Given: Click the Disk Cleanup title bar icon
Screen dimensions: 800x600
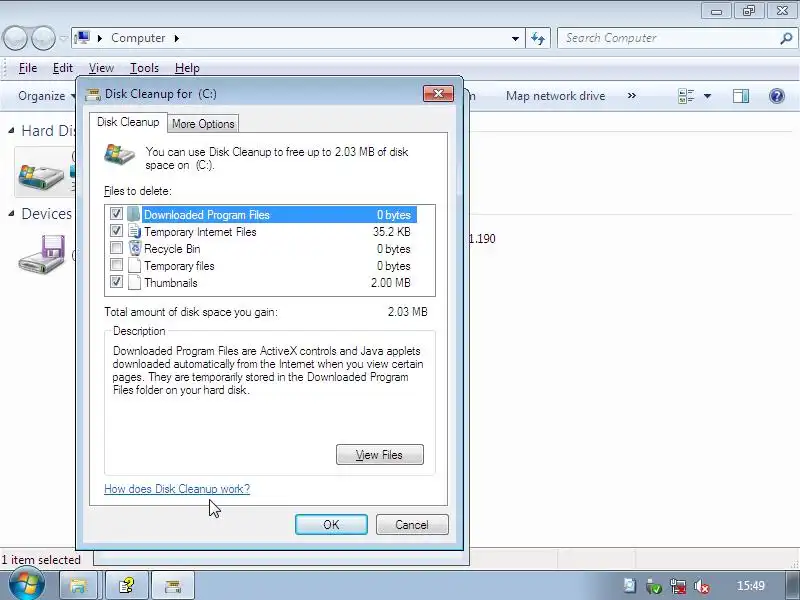Looking at the screenshot, I should (93, 94).
